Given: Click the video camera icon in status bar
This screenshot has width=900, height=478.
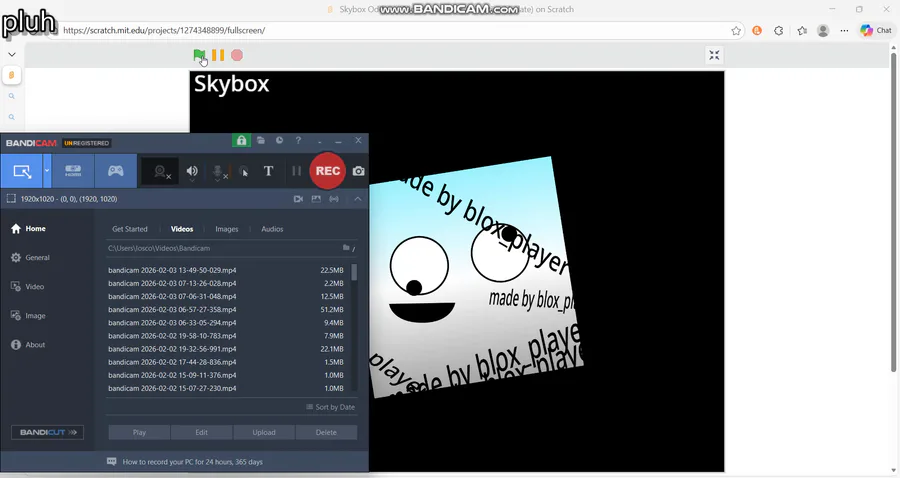Looking at the screenshot, I should (x=298, y=199).
